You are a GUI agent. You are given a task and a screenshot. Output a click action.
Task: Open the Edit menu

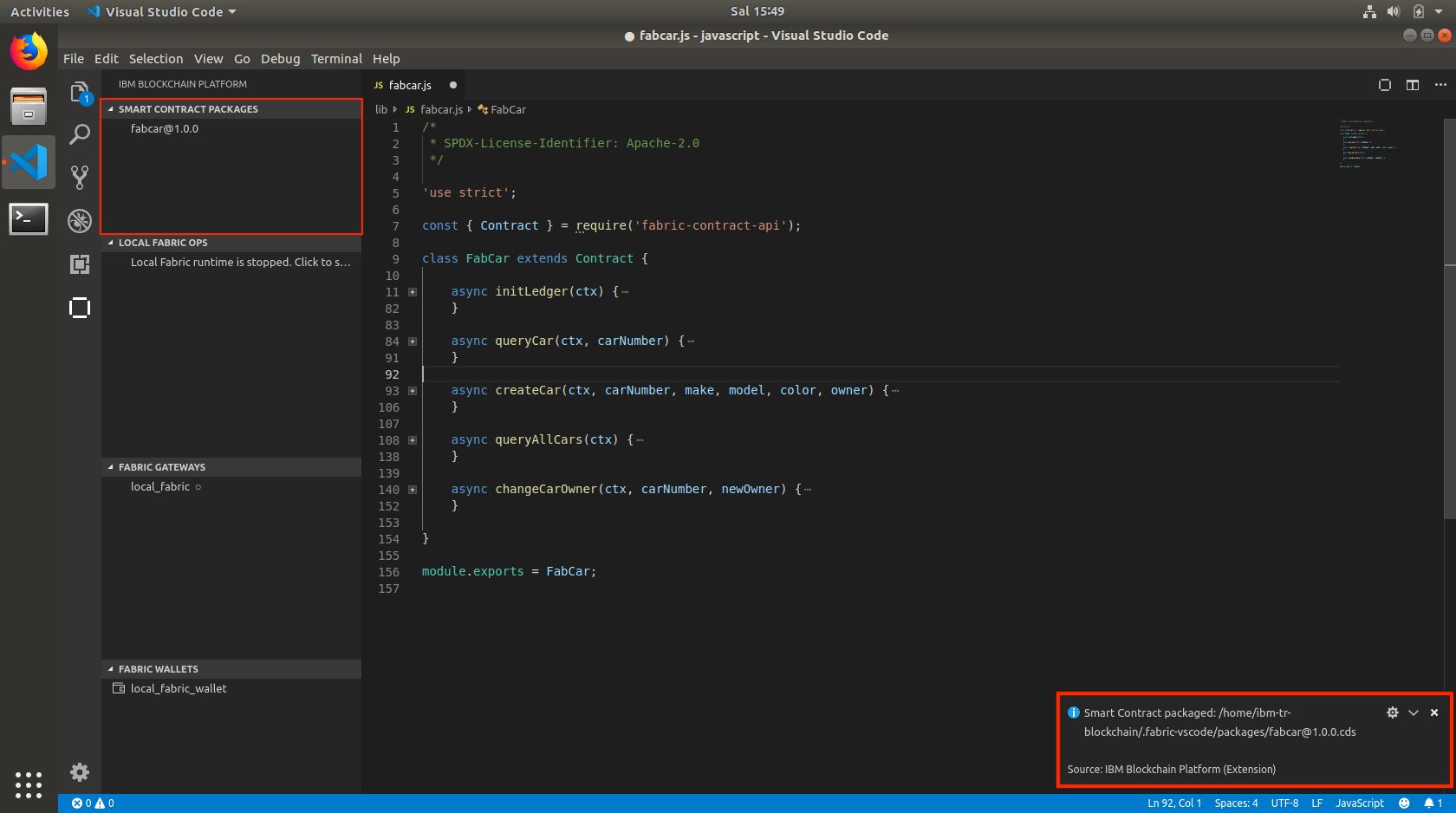(x=107, y=59)
